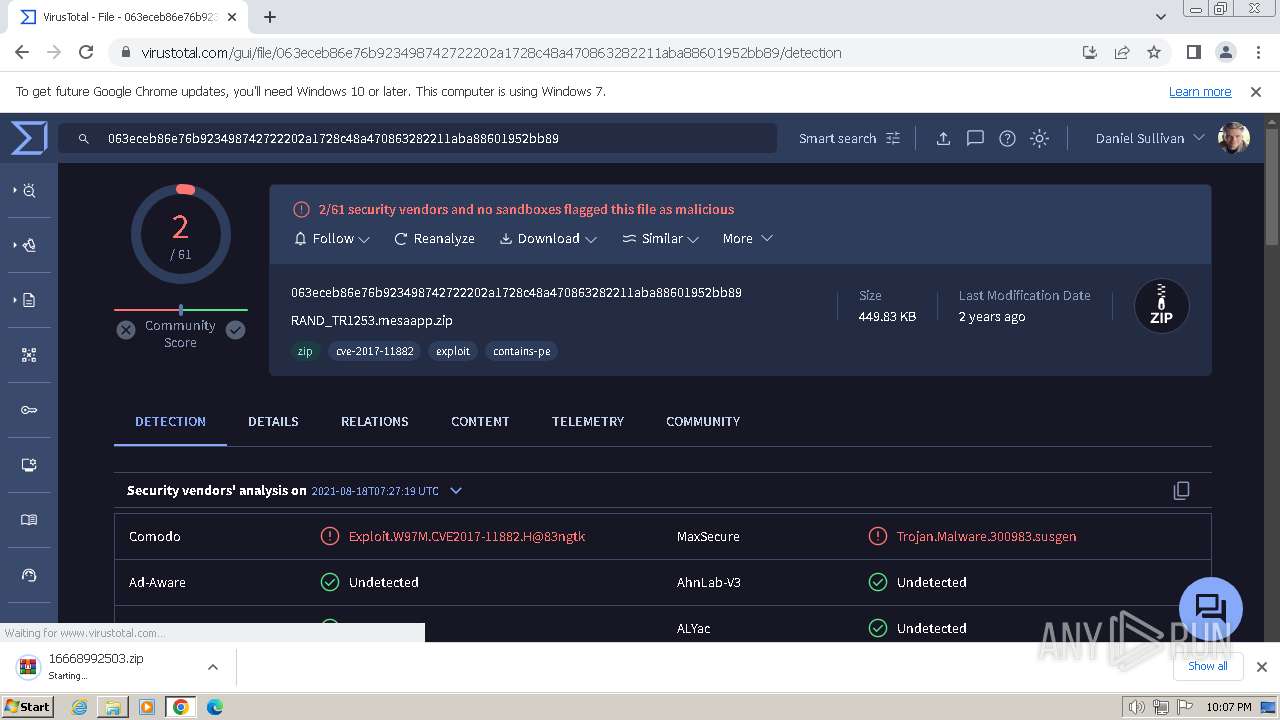Click the Learn more link
Screen dimensions: 1280x720
[x=1200, y=92]
